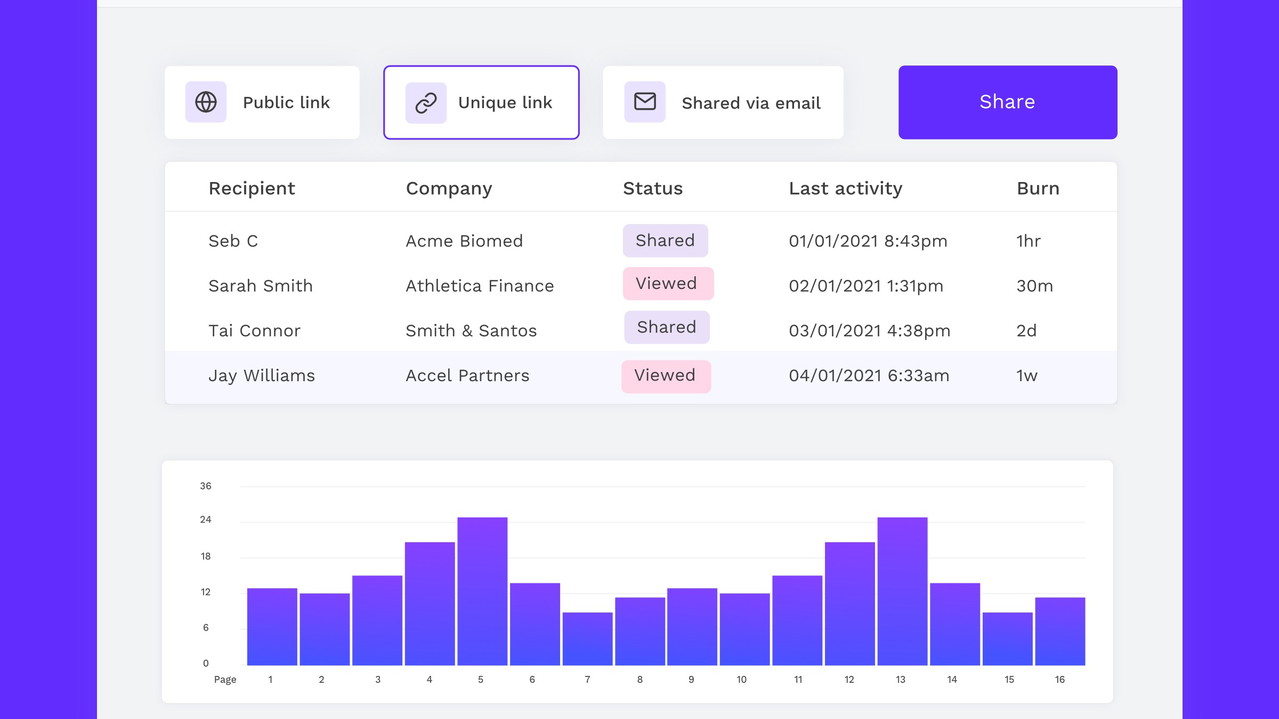
Task: Click the Company column header
Action: [448, 188]
